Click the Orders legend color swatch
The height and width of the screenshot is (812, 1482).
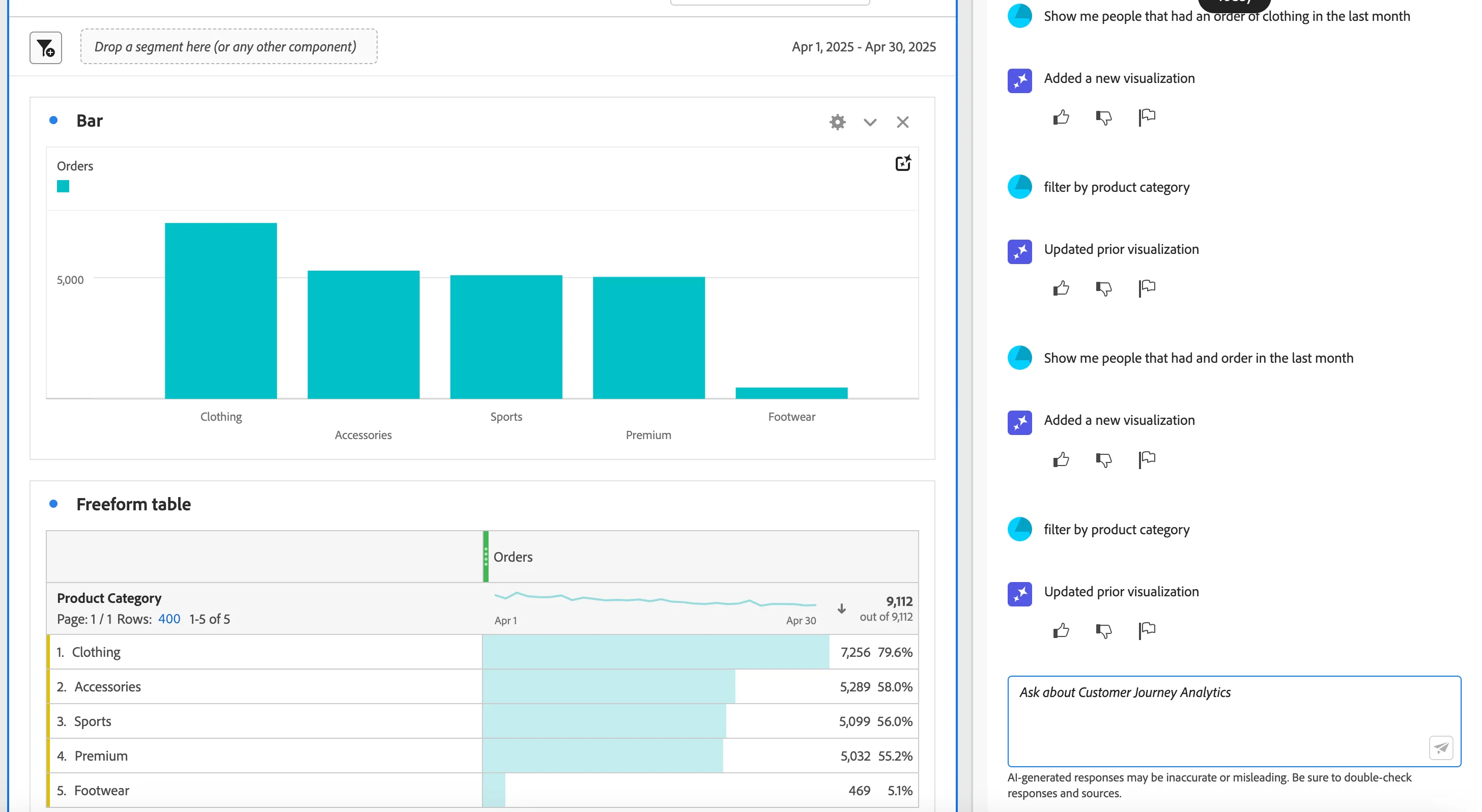point(63,186)
